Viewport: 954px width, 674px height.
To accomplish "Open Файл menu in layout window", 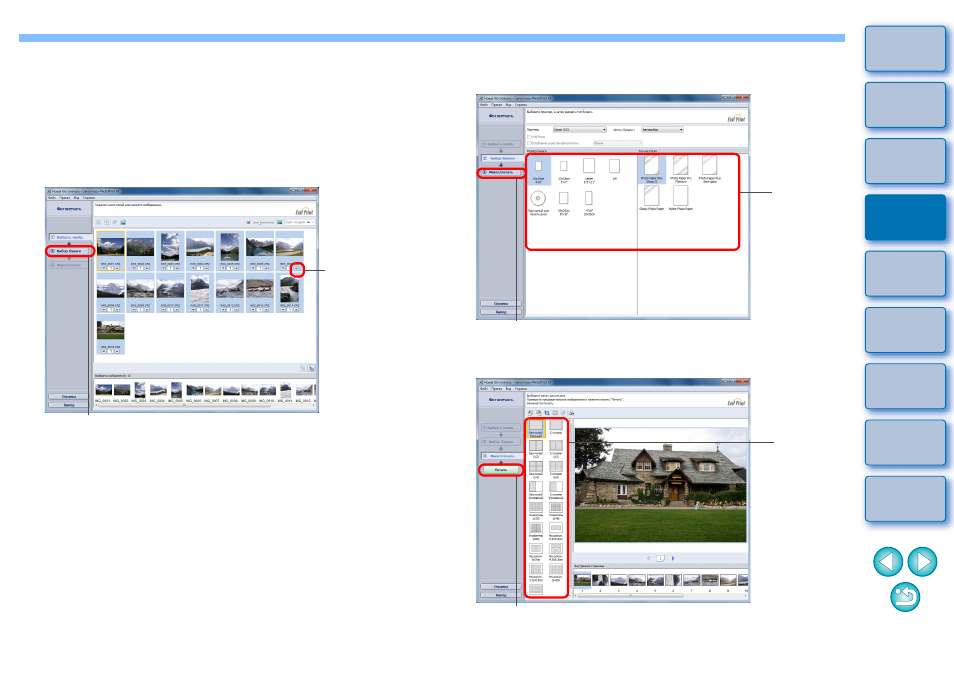I will click(484, 388).
